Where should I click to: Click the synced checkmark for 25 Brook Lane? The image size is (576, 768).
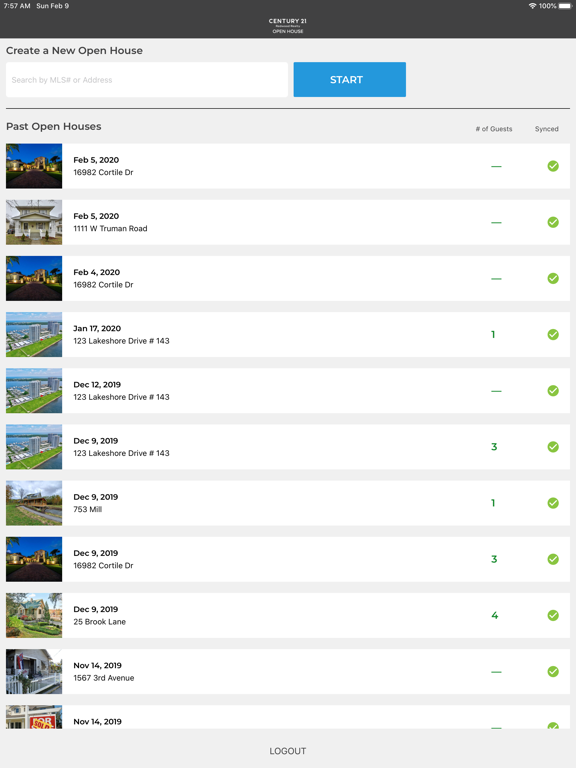(x=553, y=615)
